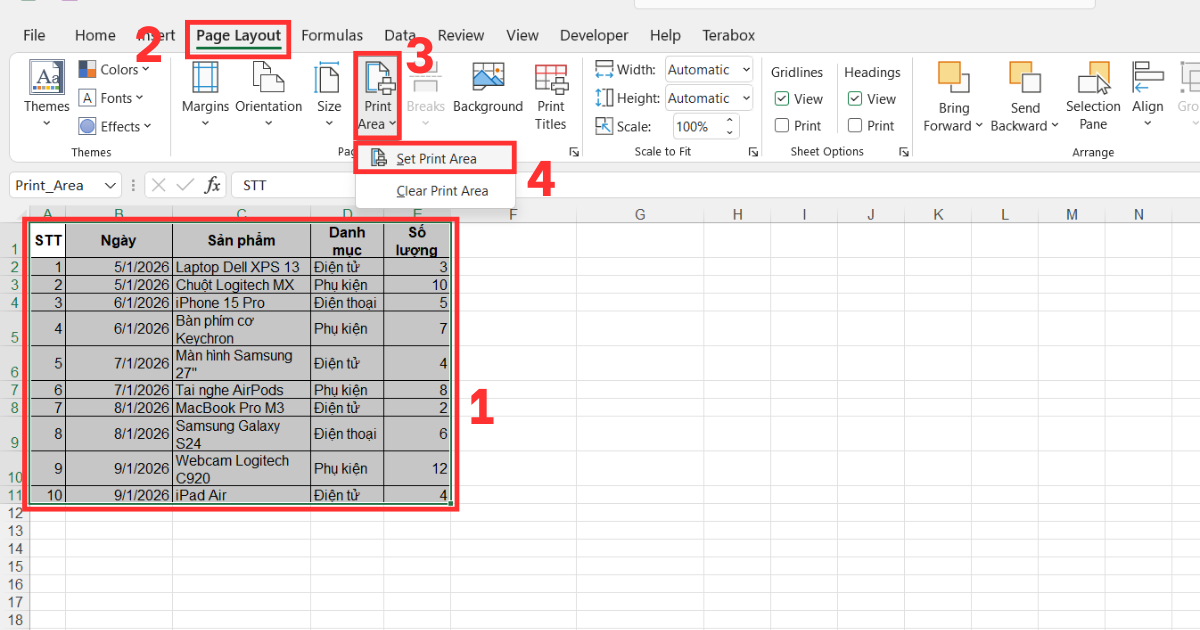Click cell containing Chuột Logitech MX
Screen dimensions: 1200x630
241,285
